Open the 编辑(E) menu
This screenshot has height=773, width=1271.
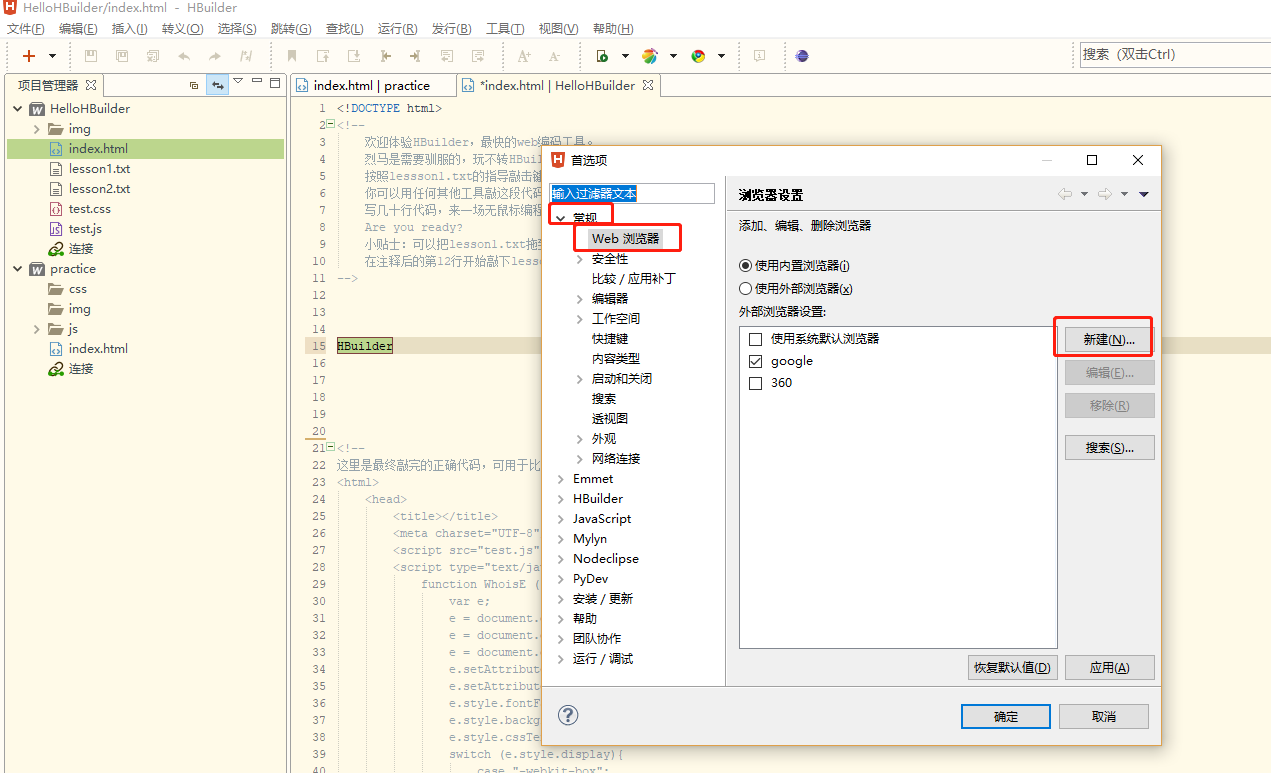78,29
